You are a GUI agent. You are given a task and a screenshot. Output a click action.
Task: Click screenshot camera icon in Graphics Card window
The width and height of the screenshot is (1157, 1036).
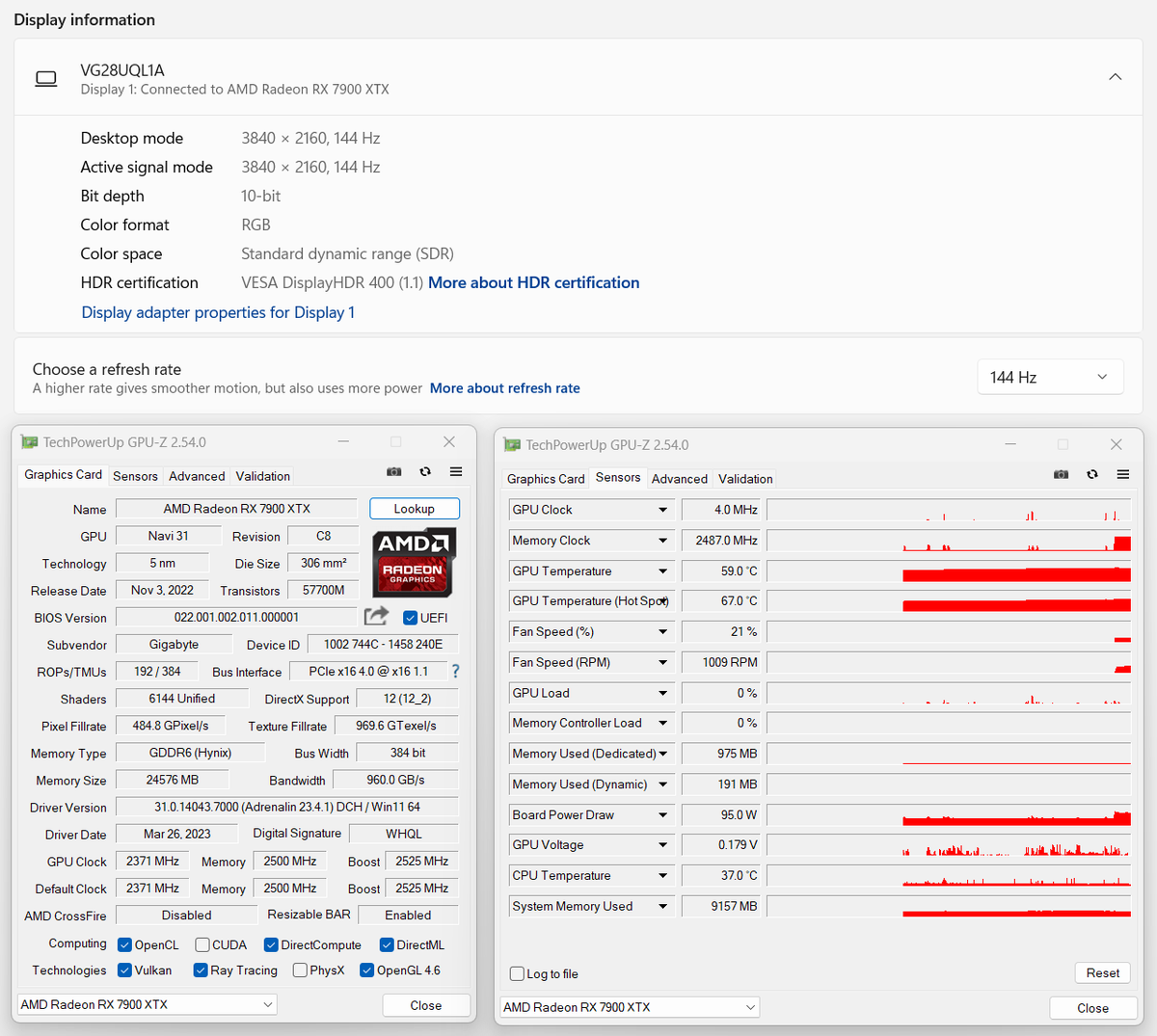[393, 471]
